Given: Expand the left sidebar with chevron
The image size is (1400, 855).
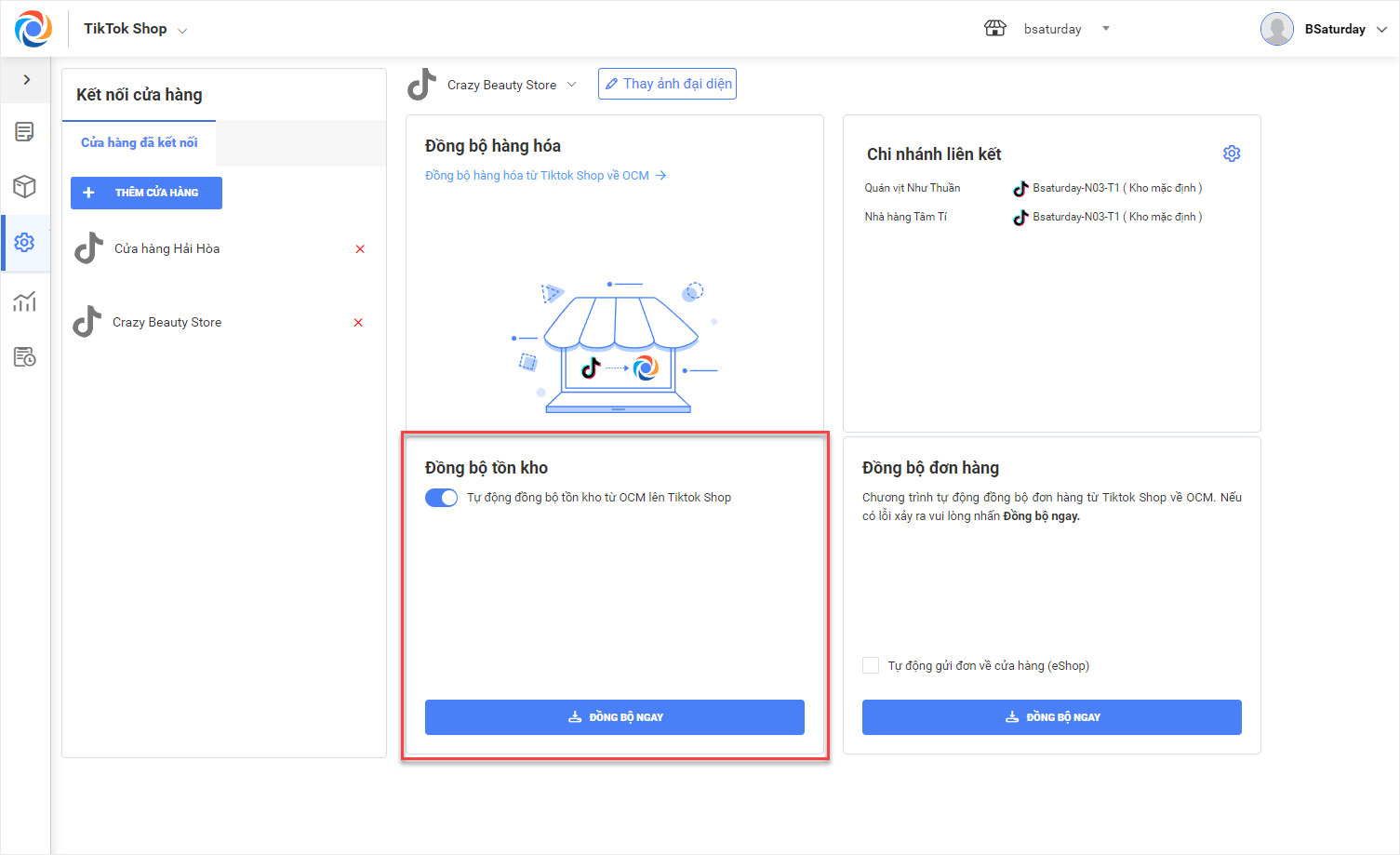Looking at the screenshot, I should (x=27, y=80).
